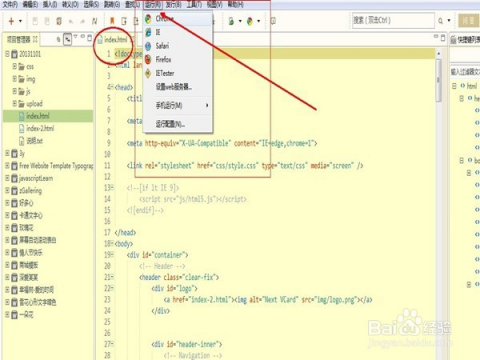Click the orange bookmark toolbar icon
Screen dimensions: 480x360
112,21
